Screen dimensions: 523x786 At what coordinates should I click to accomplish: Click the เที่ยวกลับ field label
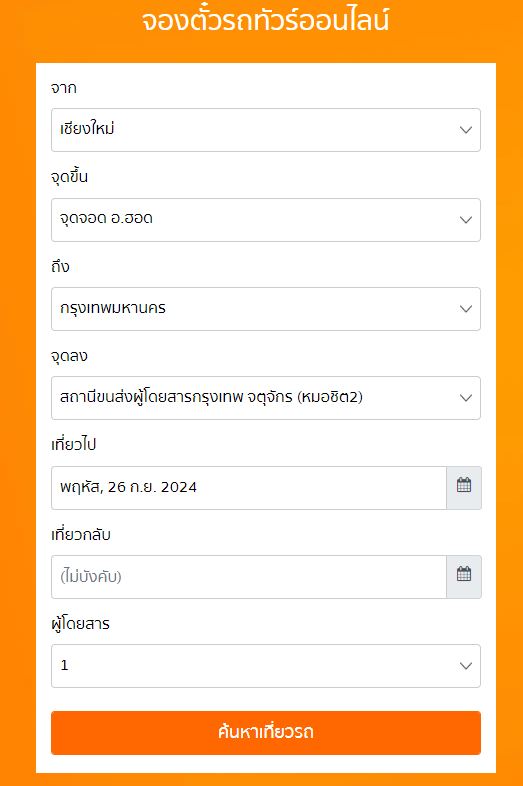pyautogui.click(x=81, y=534)
